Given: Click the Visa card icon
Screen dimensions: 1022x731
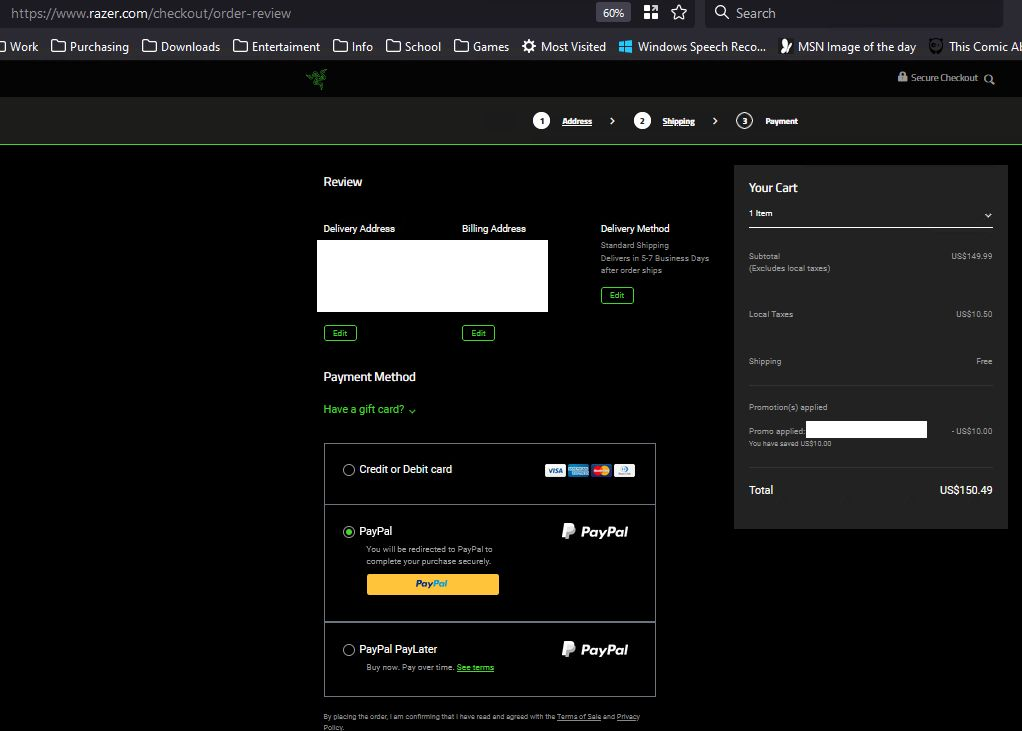Looking at the screenshot, I should 555,470.
